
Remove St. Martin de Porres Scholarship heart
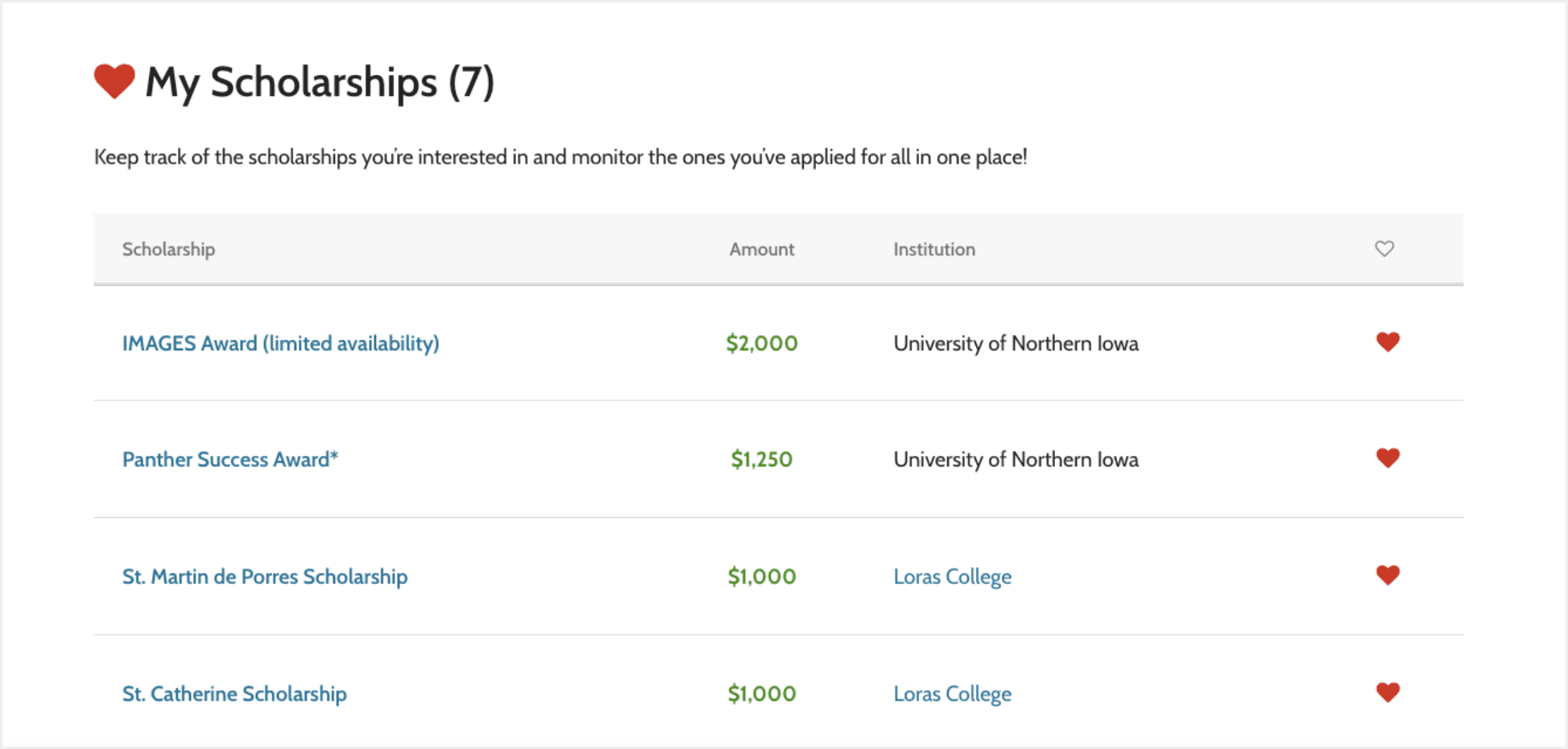coord(1387,575)
